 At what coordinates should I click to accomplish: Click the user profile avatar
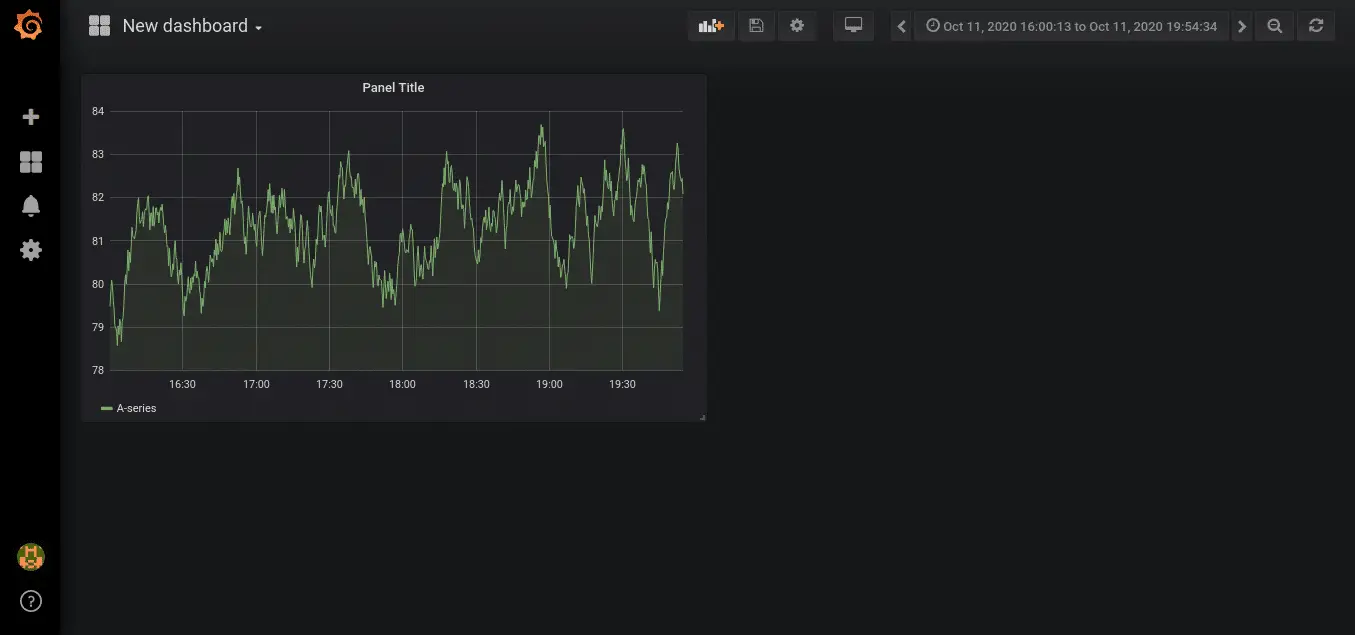[30, 557]
